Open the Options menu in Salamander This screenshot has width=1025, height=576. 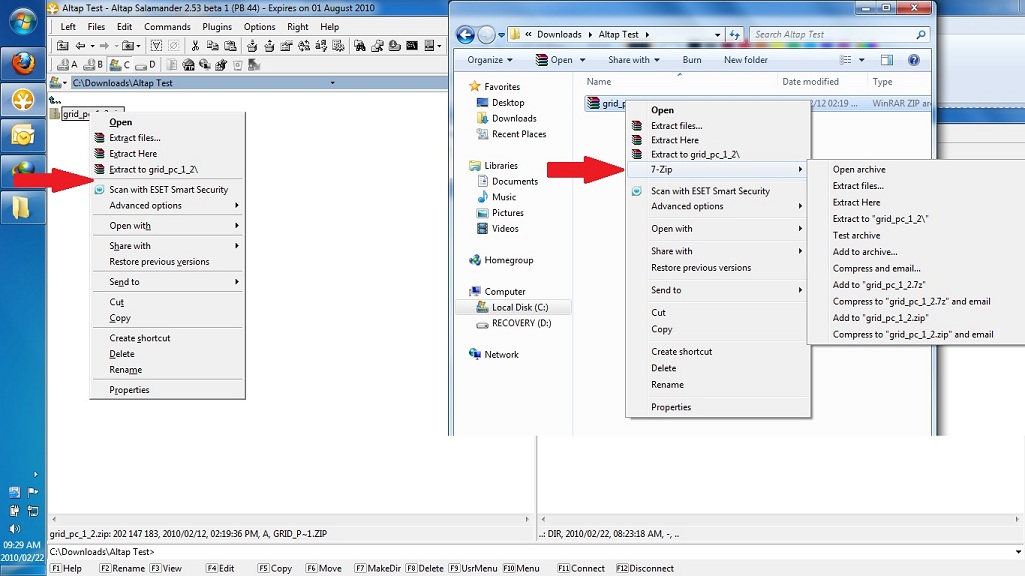click(x=260, y=27)
